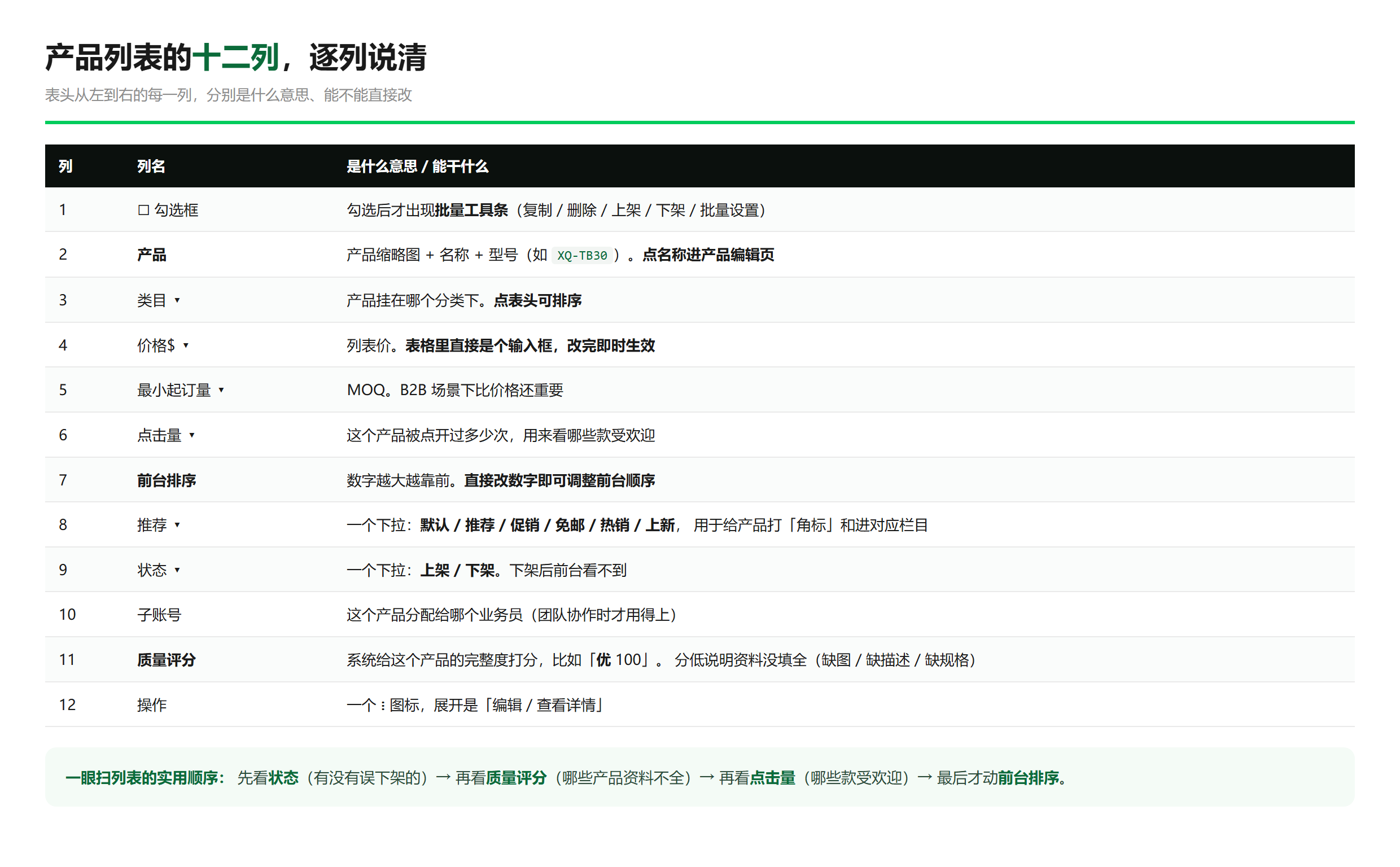Click the green label 一眼扫列表的实用顺序
1400x867 pixels.
141,778
